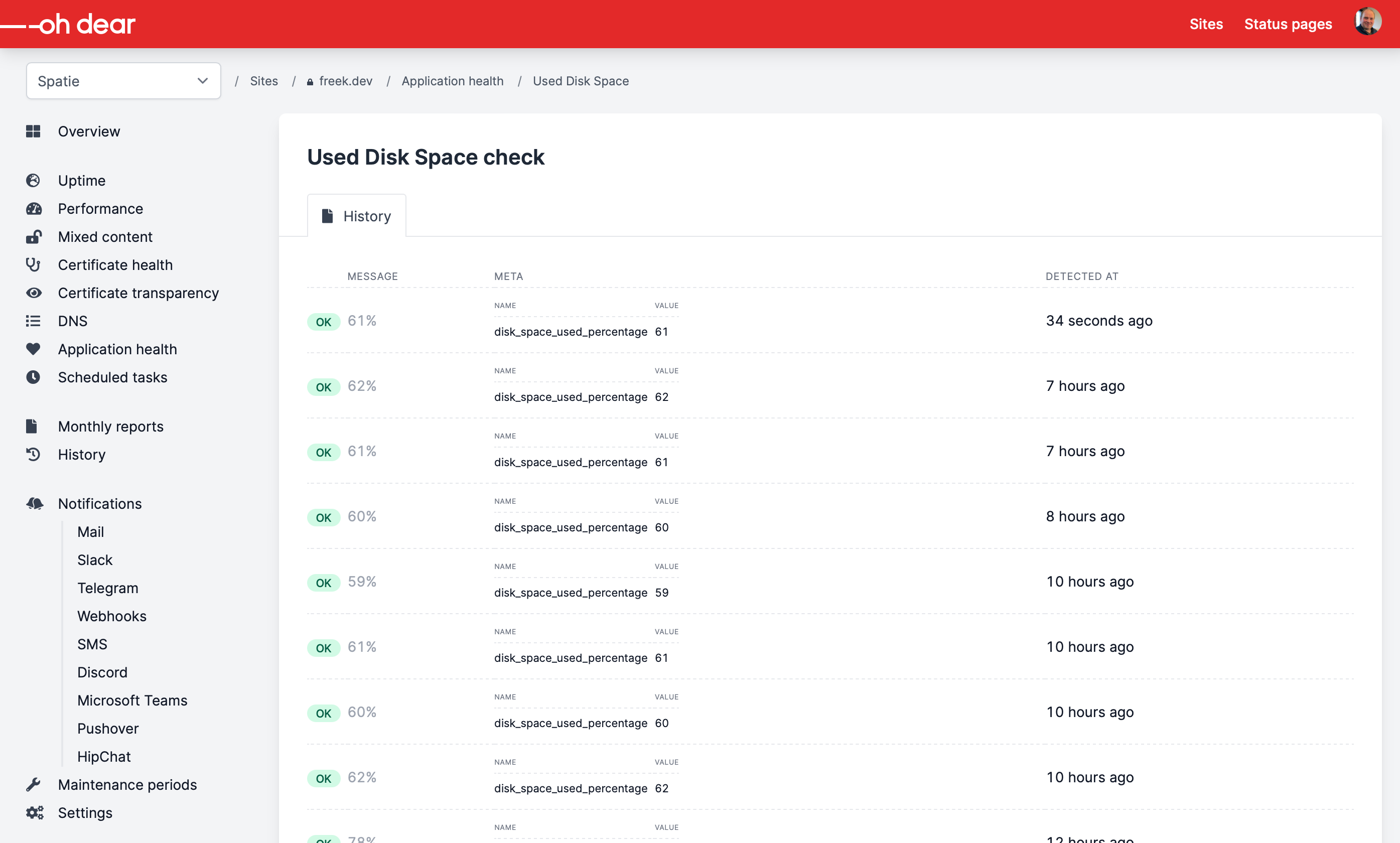
Task: Click the Uptime globe icon
Action: pyautogui.click(x=33, y=180)
